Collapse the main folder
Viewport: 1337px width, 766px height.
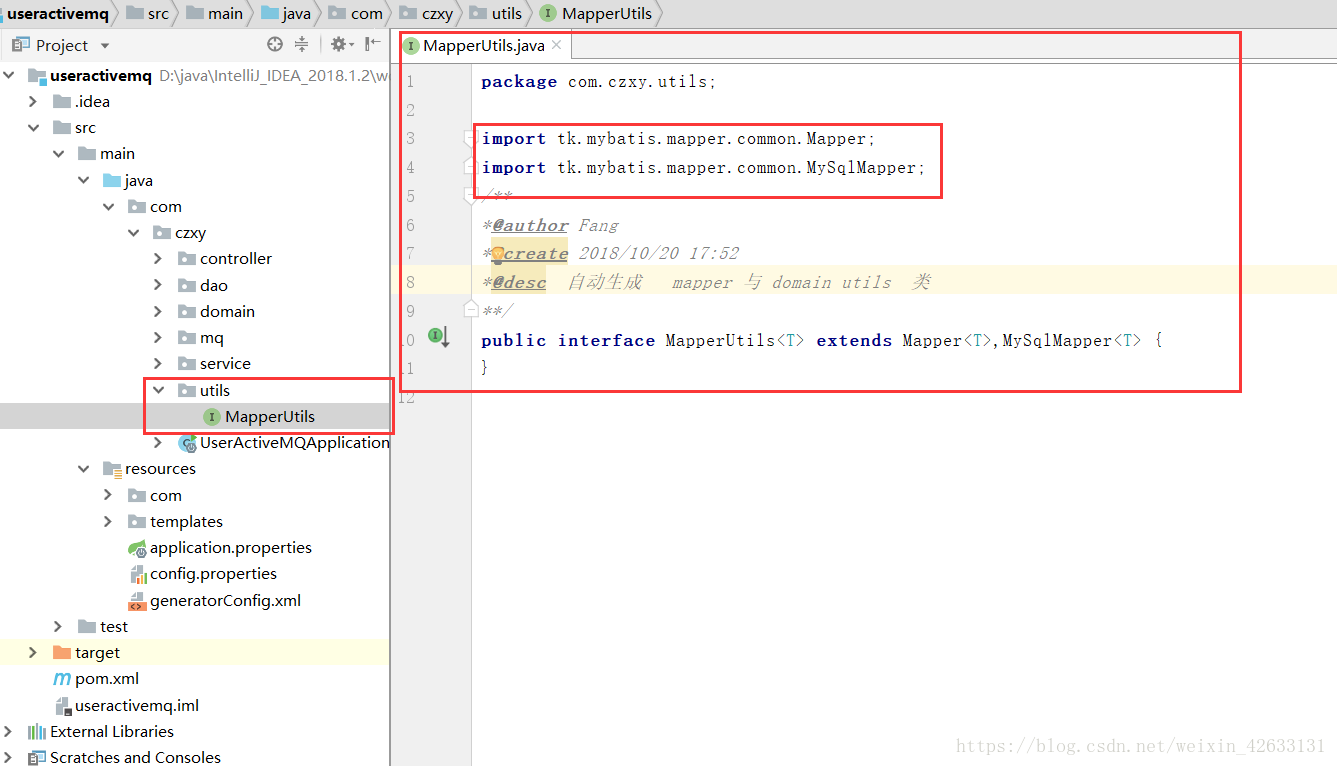coord(58,153)
